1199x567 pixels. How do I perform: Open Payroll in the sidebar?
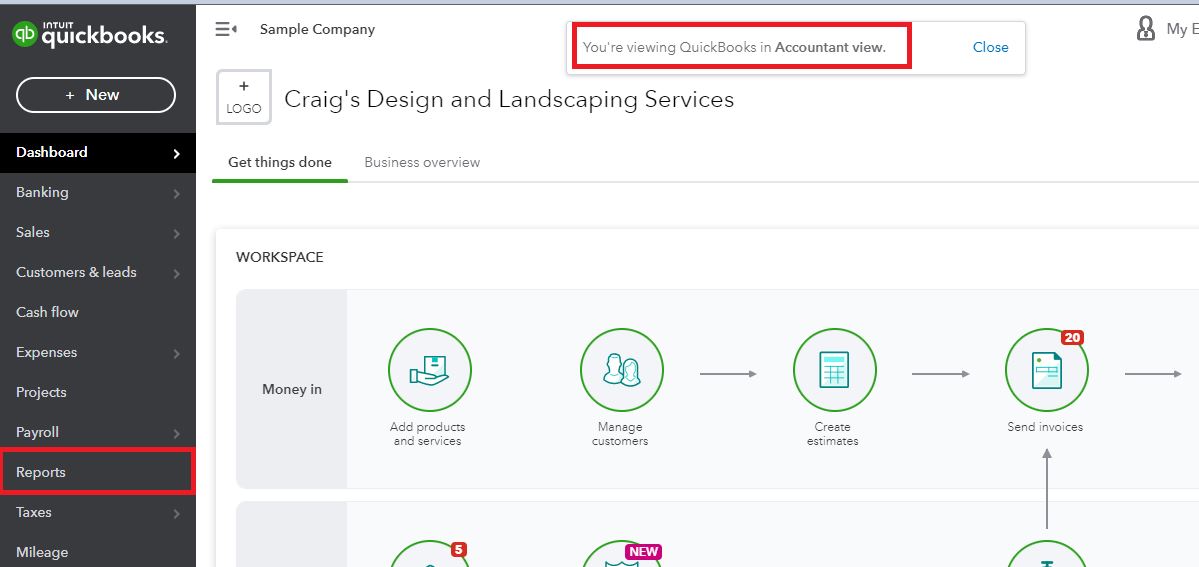[98, 432]
